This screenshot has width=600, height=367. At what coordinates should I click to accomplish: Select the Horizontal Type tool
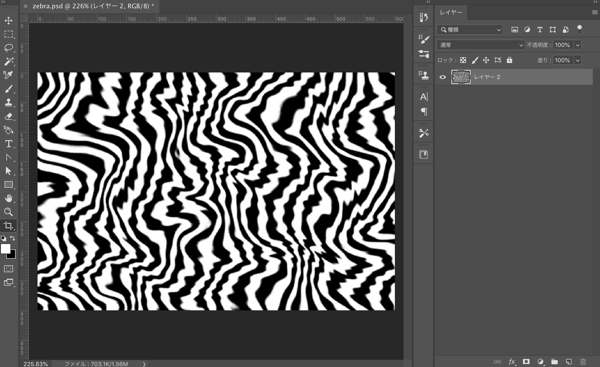(8, 144)
